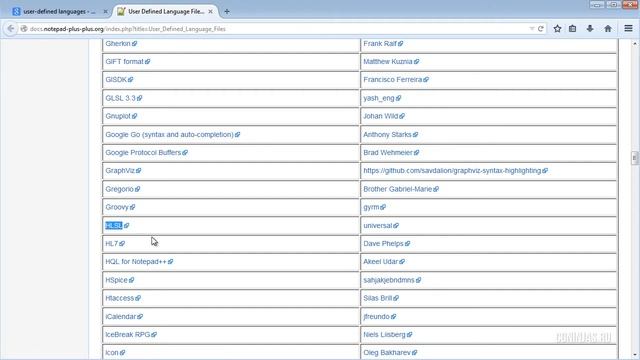
Task: Open a new tab with the plus button
Action: tap(227, 11)
